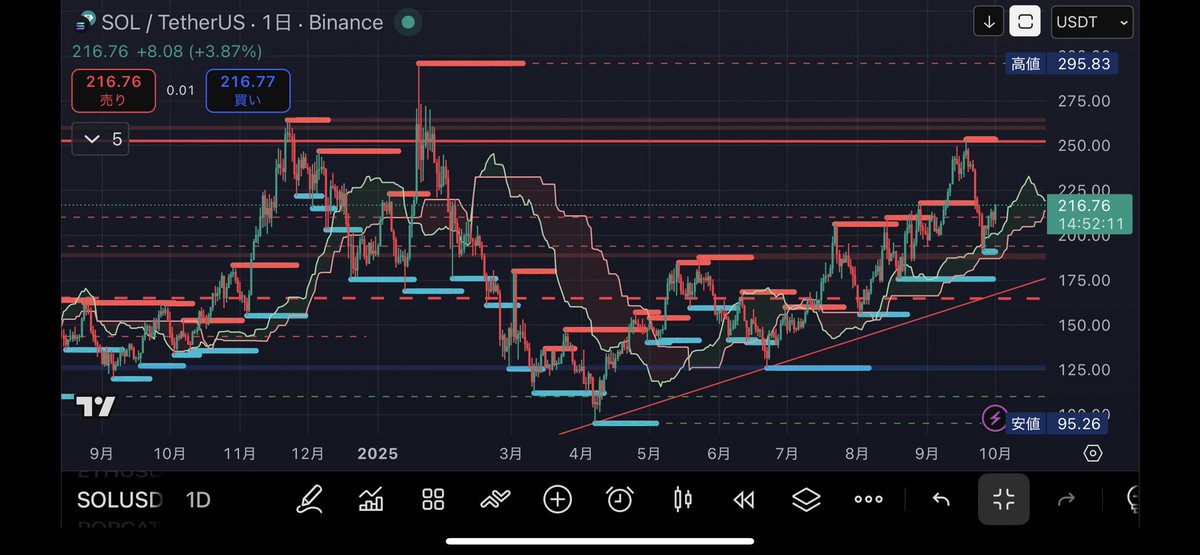Open the object tree layers icon
The height and width of the screenshot is (555, 1200).
(x=806, y=499)
